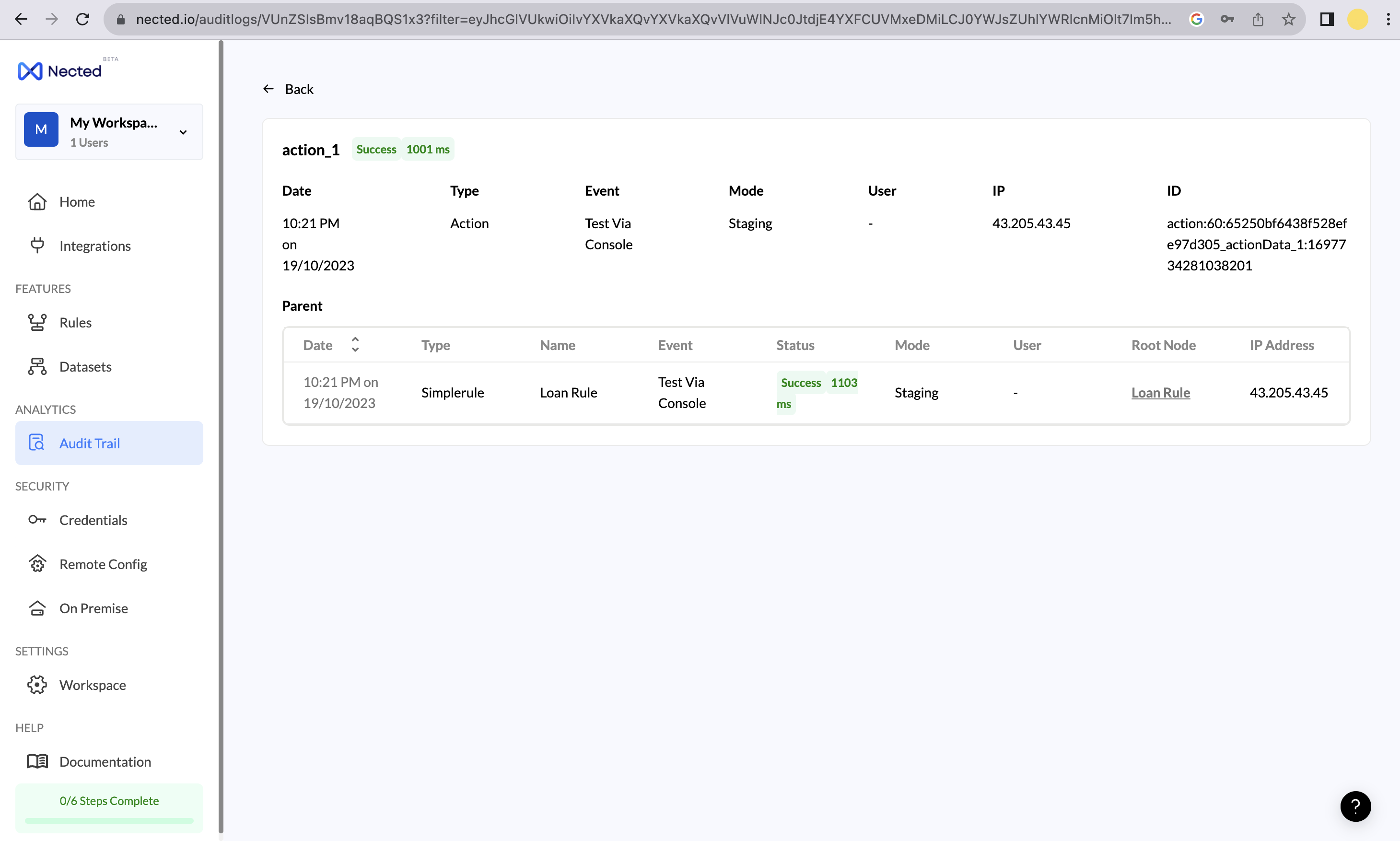
Task: Click the 0/6 Steps Complete progress bar
Action: (x=109, y=819)
